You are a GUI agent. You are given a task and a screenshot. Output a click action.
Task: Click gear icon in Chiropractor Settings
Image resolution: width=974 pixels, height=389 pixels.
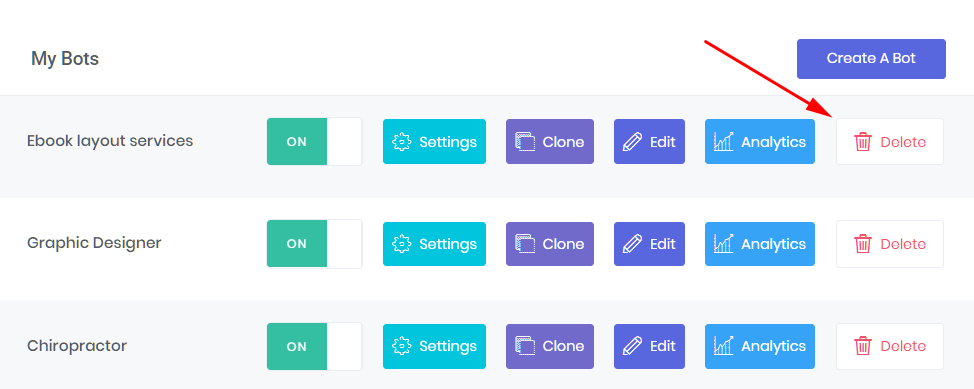coord(402,346)
